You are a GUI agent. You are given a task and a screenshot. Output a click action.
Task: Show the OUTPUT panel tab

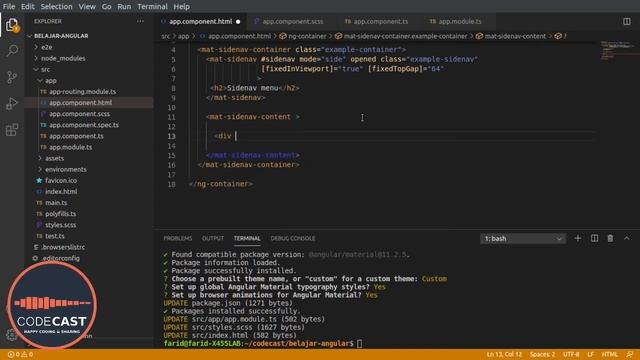tap(213, 238)
